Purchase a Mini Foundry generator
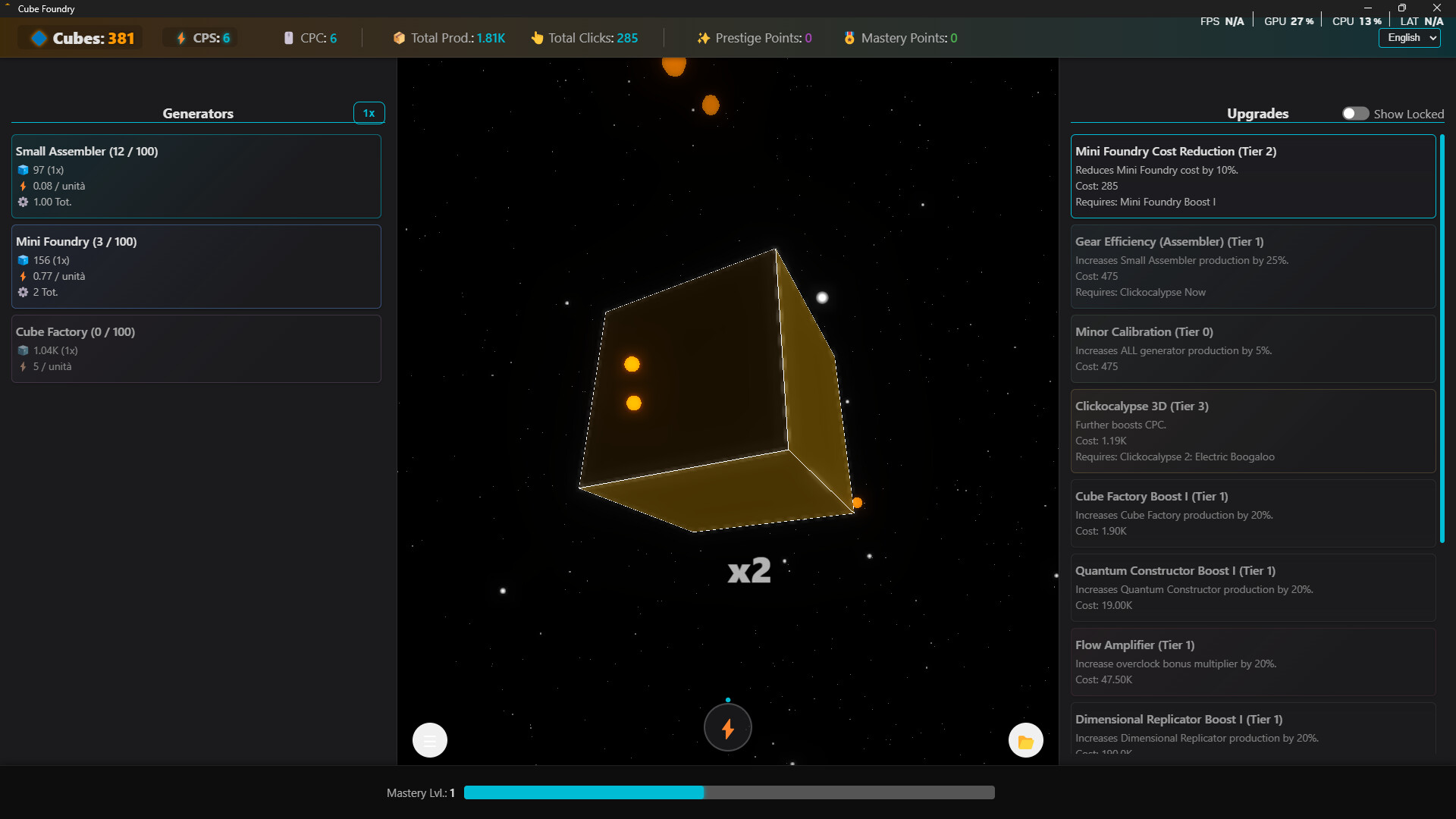Viewport: 1456px width, 819px height. coord(196,266)
